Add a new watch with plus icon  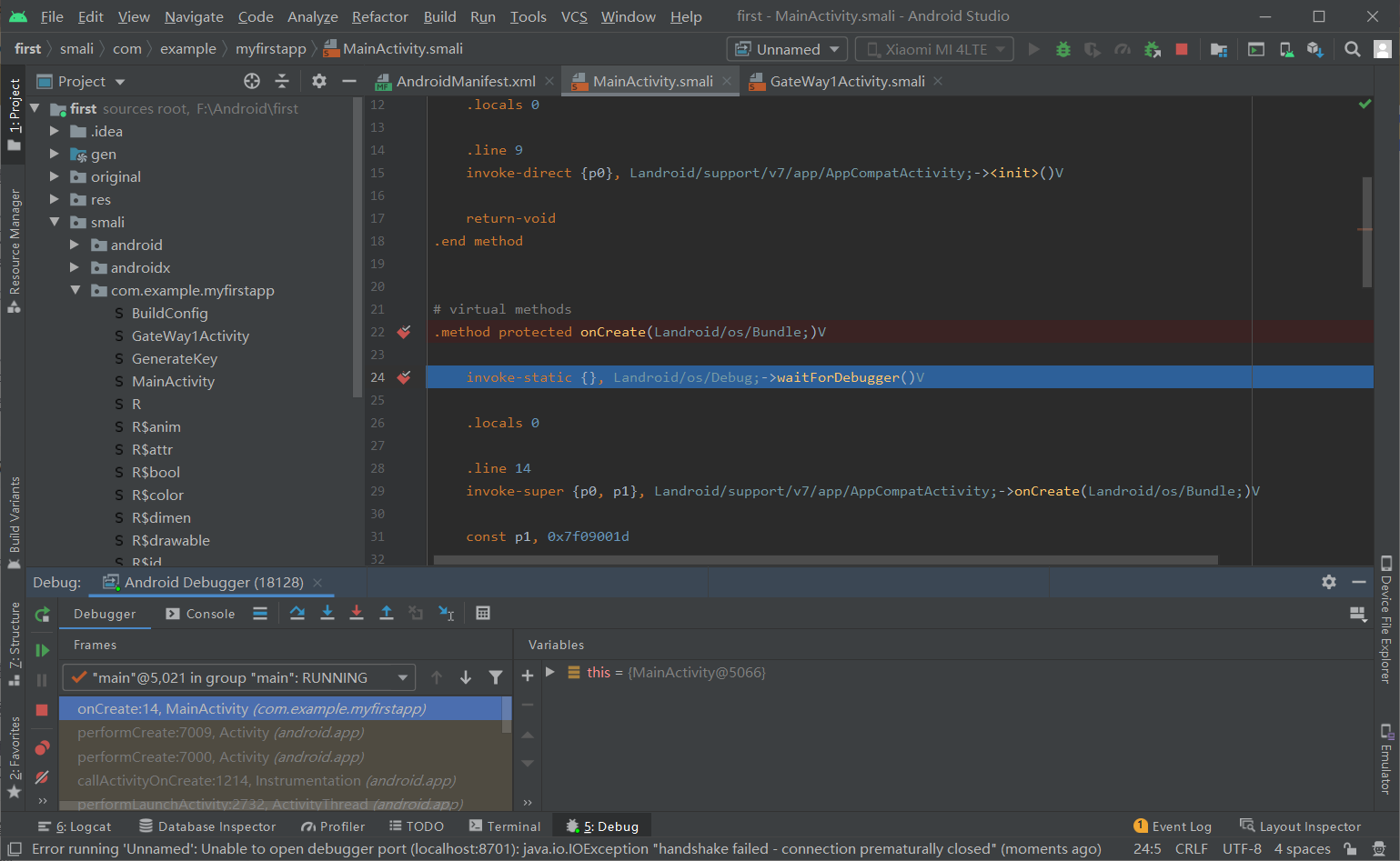click(528, 676)
